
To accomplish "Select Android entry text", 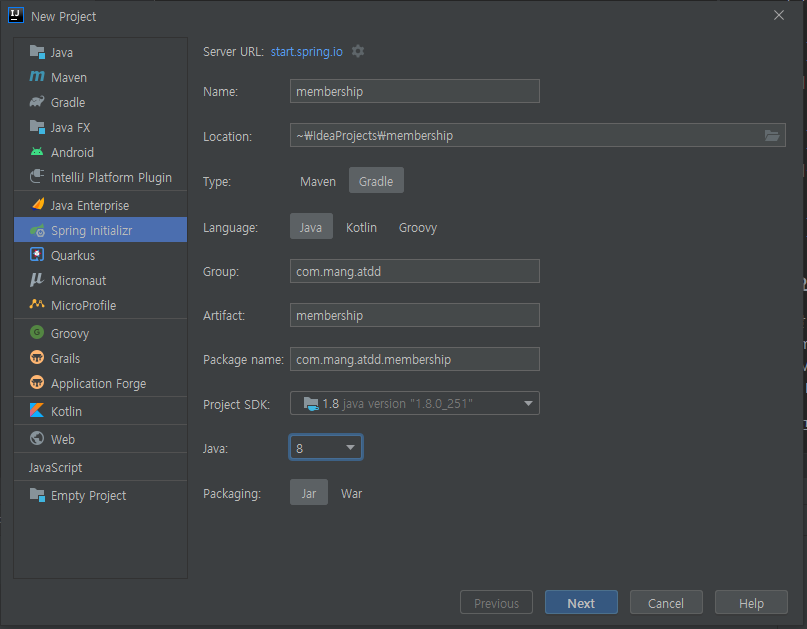I will coord(72,152).
